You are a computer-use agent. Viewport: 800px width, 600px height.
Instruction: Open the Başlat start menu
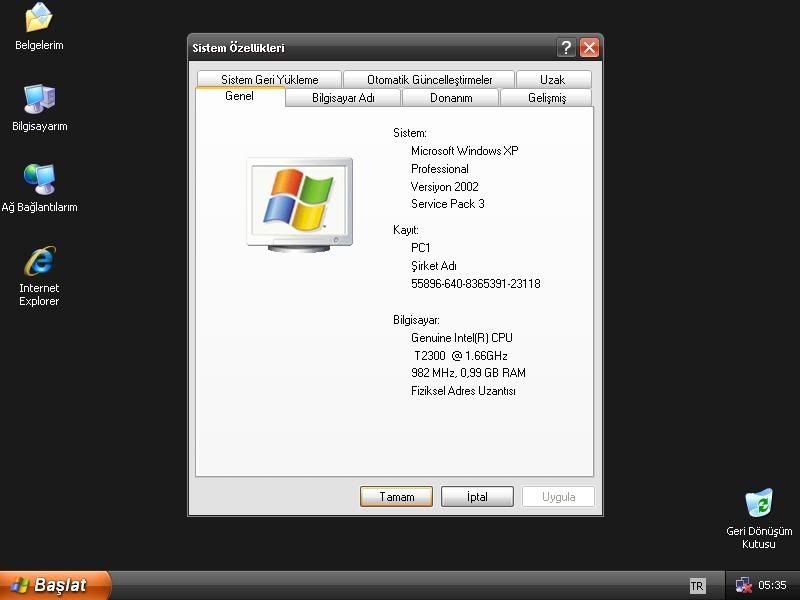click(x=55, y=585)
